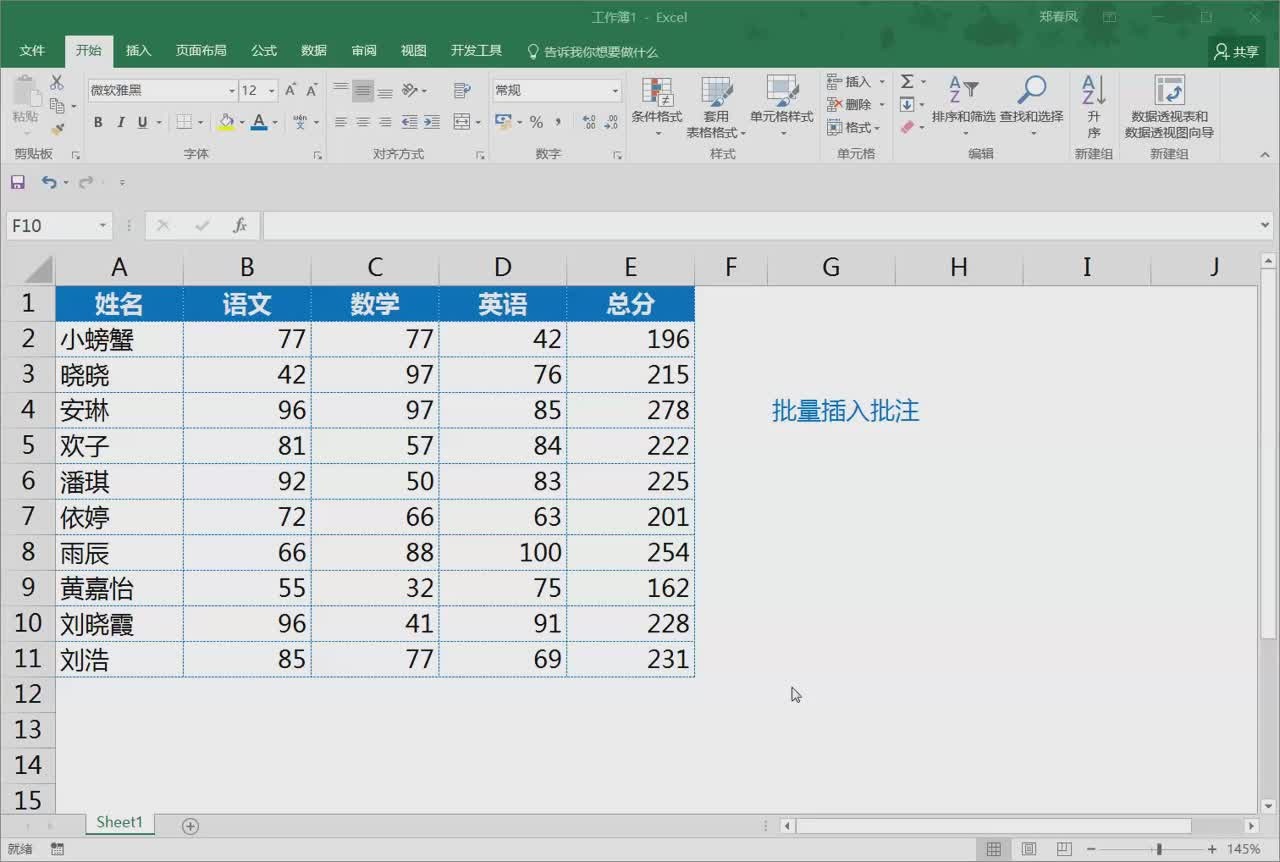
Task: Apply Percent Style with % icon
Action: pos(536,122)
